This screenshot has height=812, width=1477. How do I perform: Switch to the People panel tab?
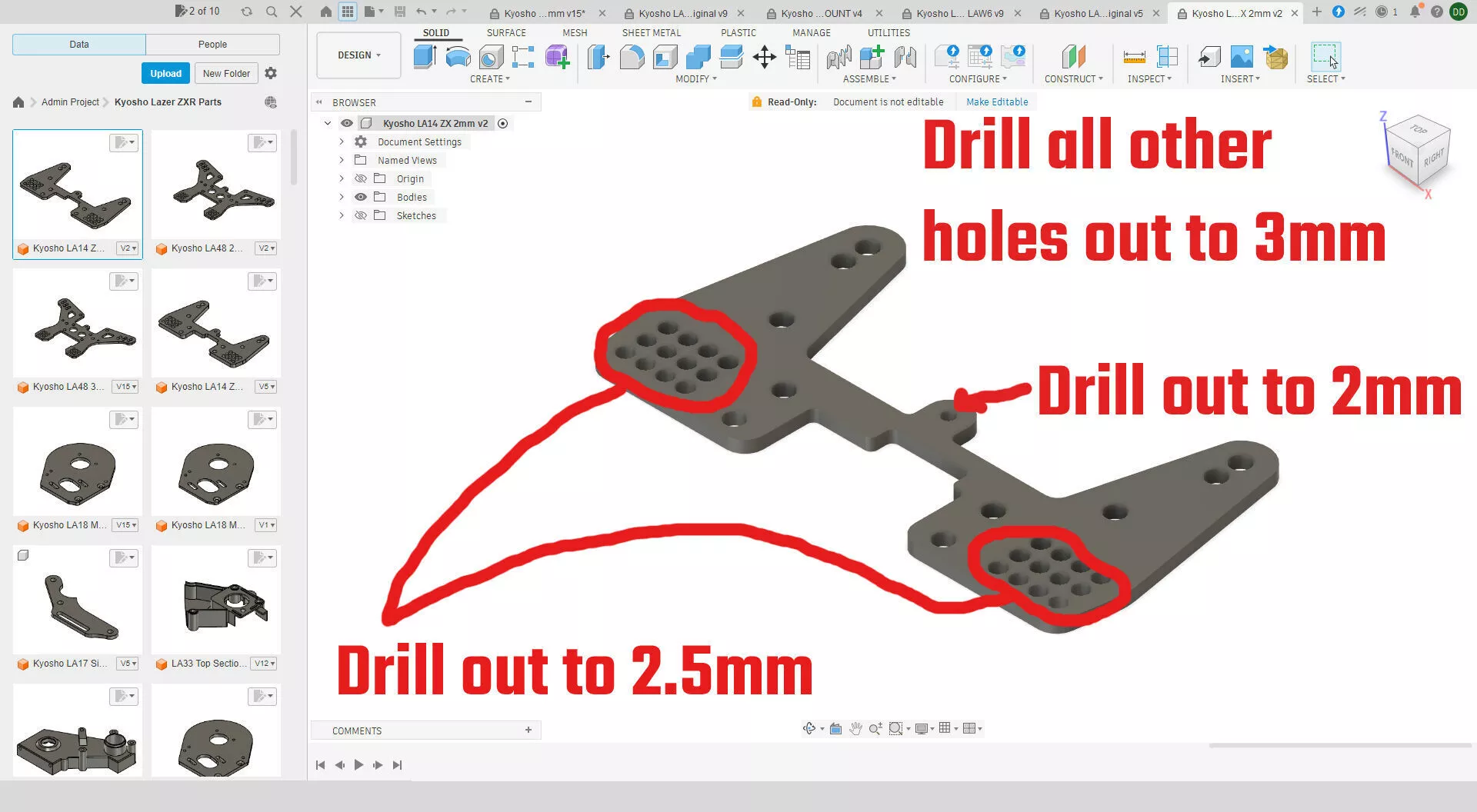click(x=212, y=44)
